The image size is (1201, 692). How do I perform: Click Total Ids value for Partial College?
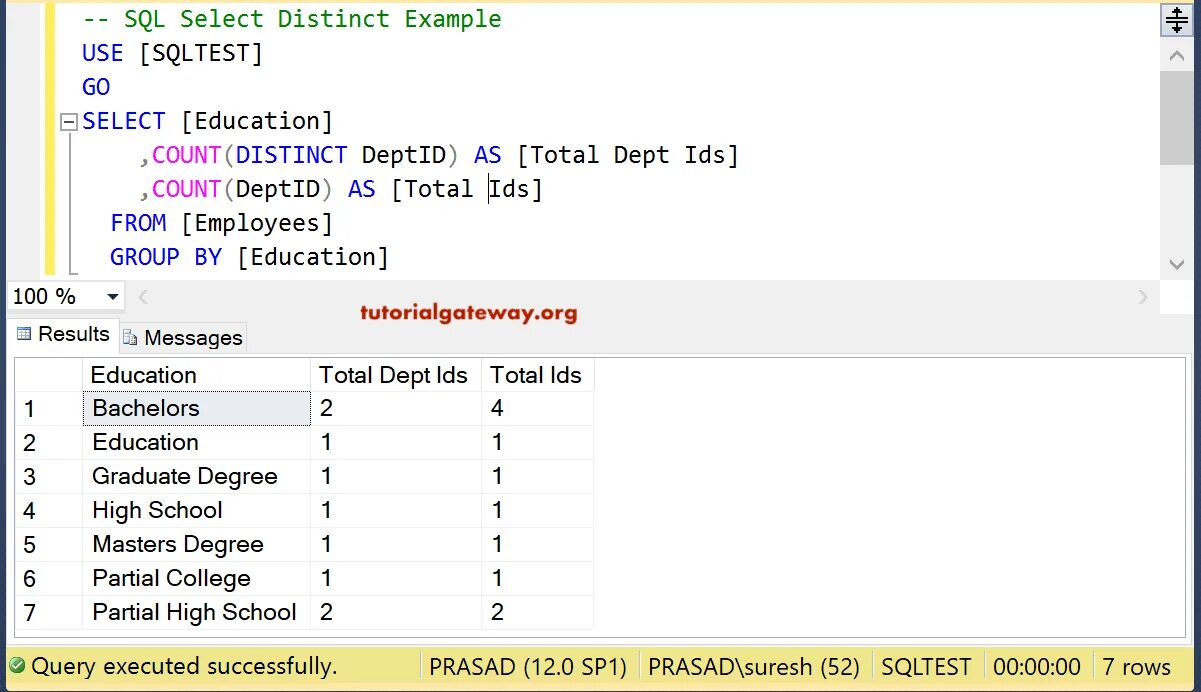538,578
